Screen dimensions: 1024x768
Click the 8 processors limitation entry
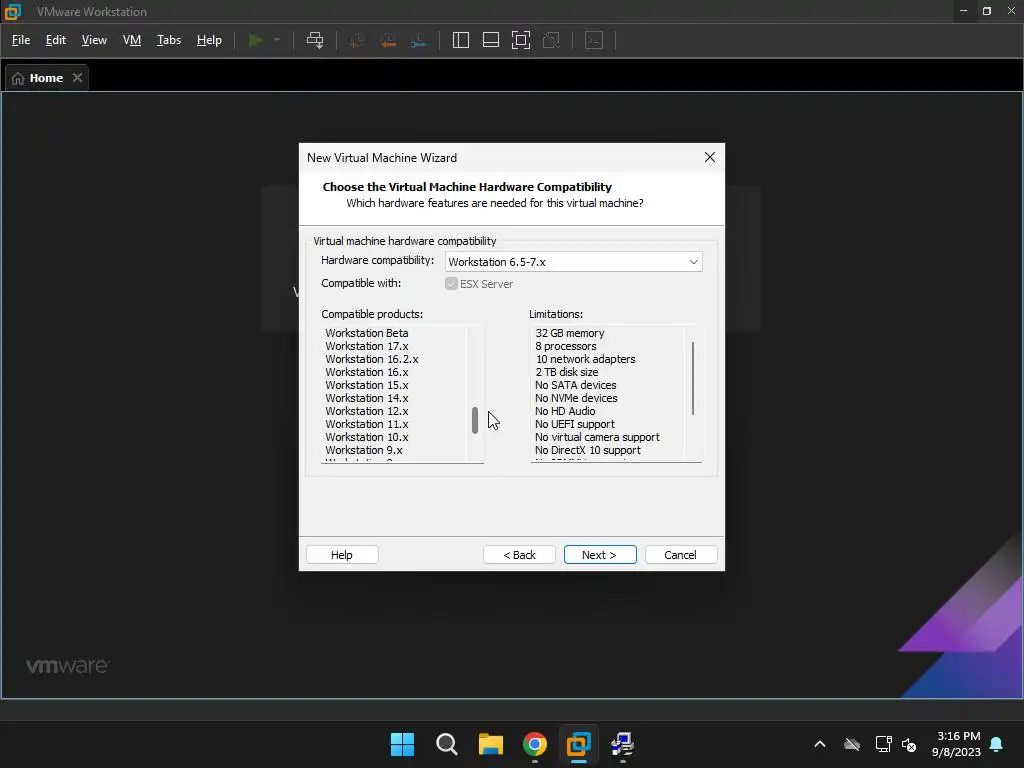click(566, 346)
